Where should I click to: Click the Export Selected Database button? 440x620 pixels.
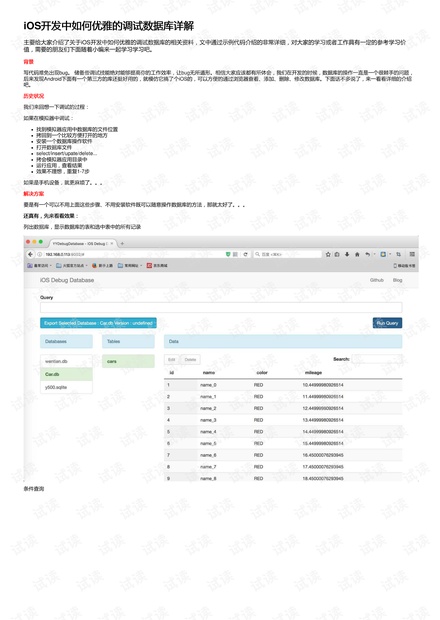pyautogui.click(x=98, y=323)
